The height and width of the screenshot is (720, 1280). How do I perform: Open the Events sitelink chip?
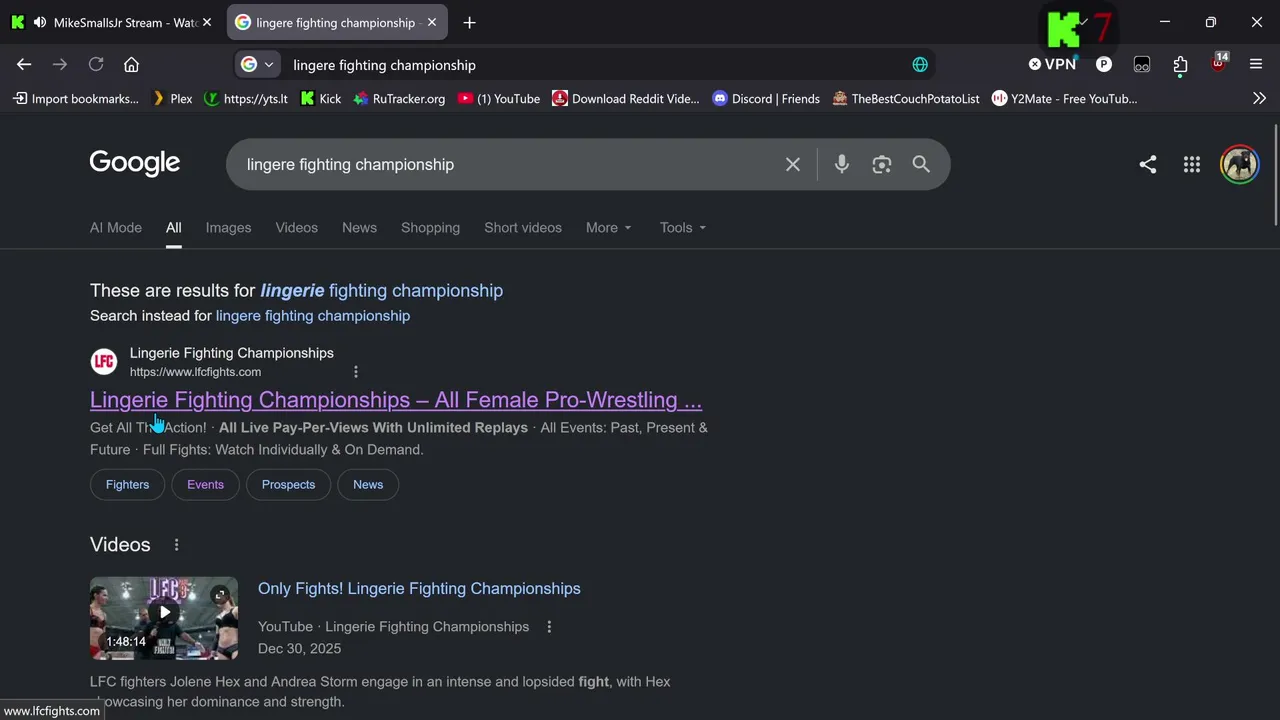tap(205, 484)
